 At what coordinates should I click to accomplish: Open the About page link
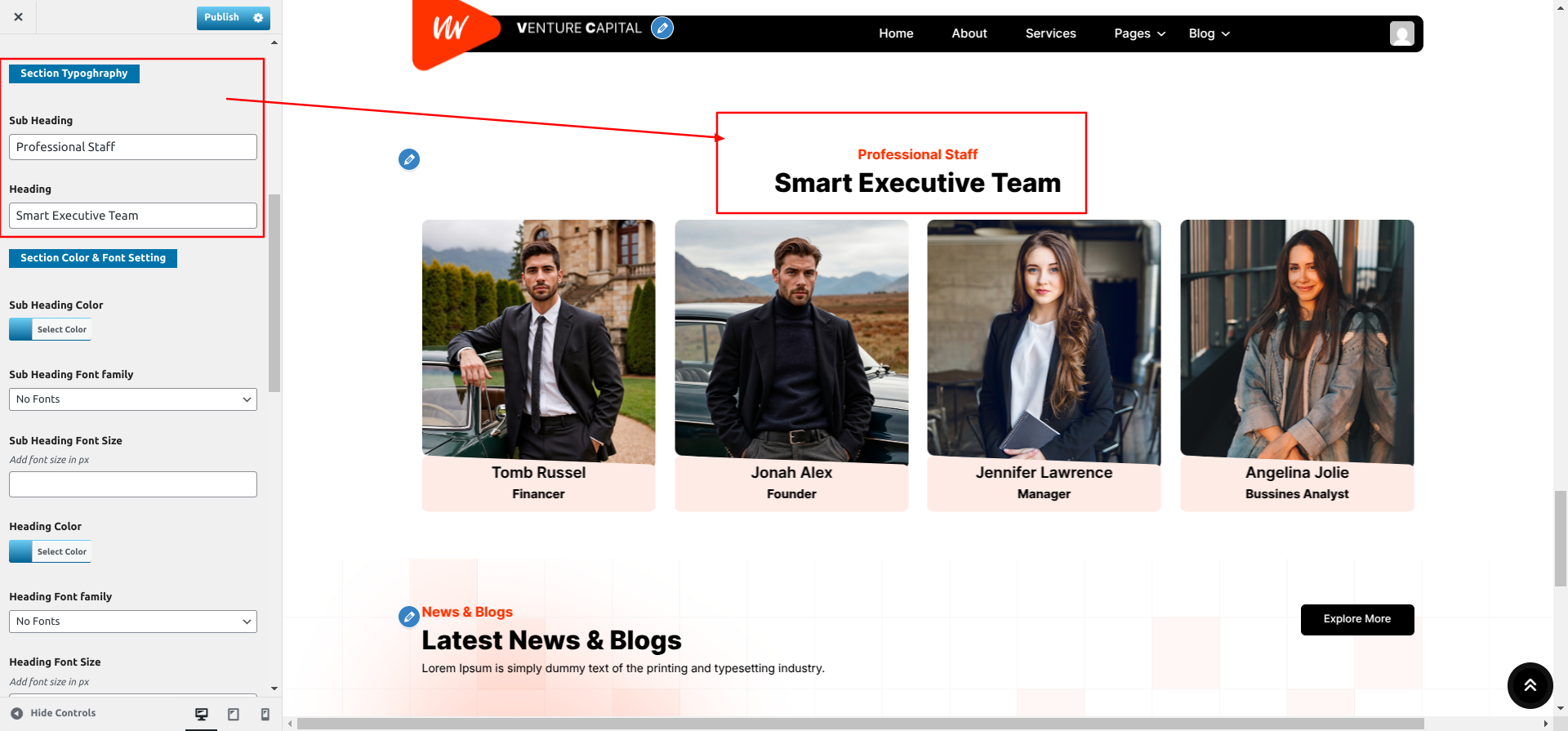click(969, 33)
